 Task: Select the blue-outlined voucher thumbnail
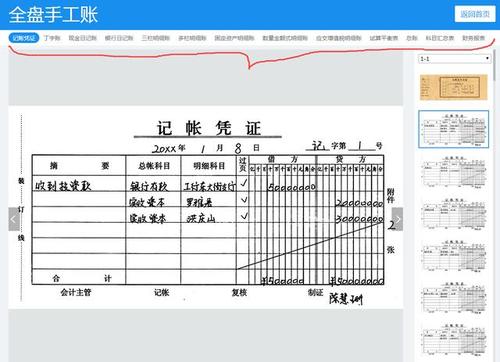tap(454, 129)
